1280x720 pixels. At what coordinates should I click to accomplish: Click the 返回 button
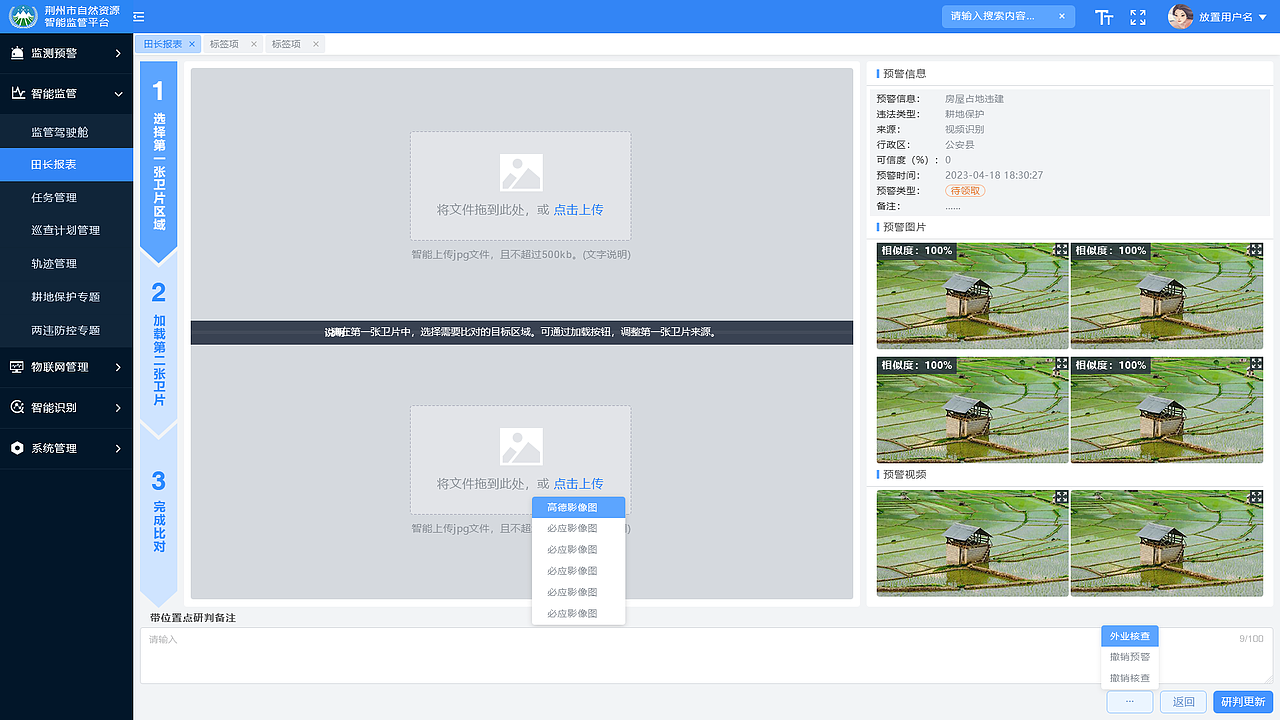pyautogui.click(x=1184, y=702)
